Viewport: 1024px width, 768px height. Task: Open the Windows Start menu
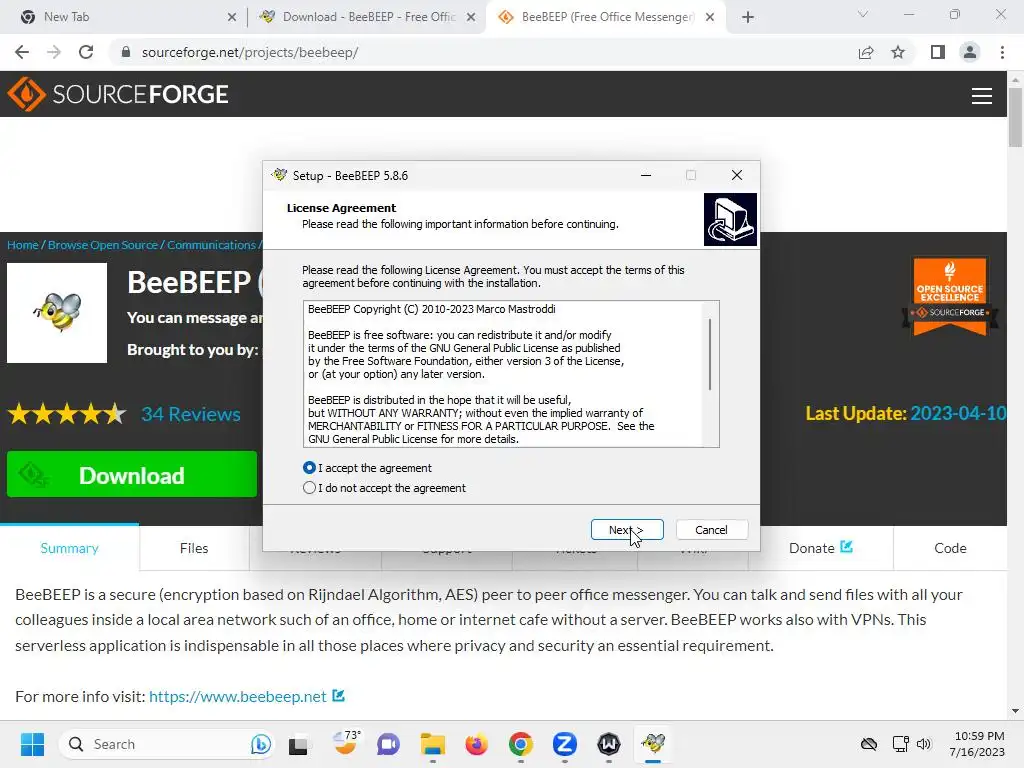click(x=32, y=744)
